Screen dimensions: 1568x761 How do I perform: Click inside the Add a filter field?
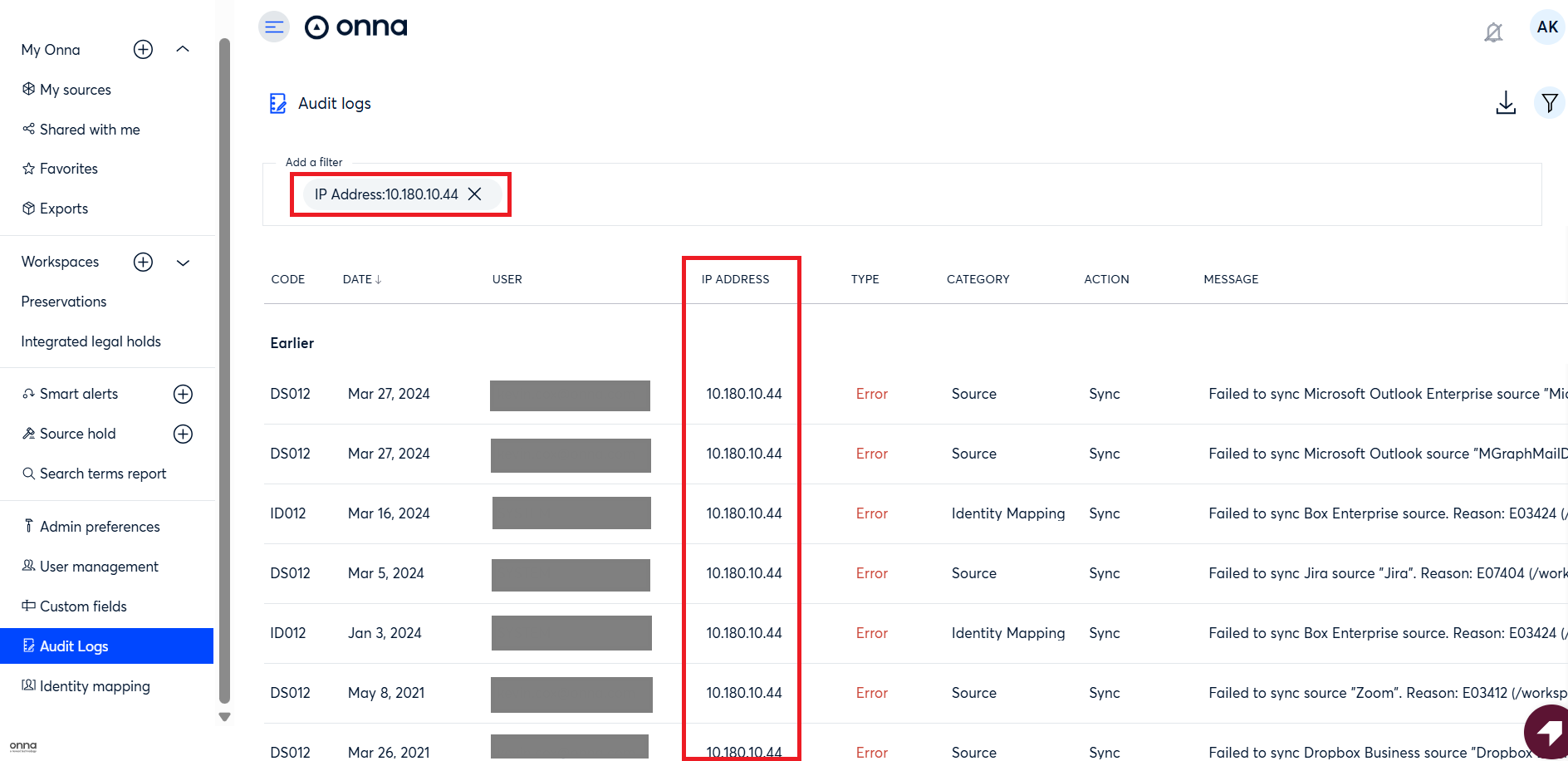(x=997, y=194)
